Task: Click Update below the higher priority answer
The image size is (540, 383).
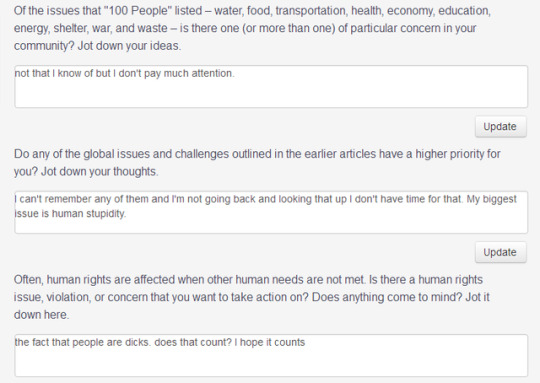Action: [x=501, y=252]
